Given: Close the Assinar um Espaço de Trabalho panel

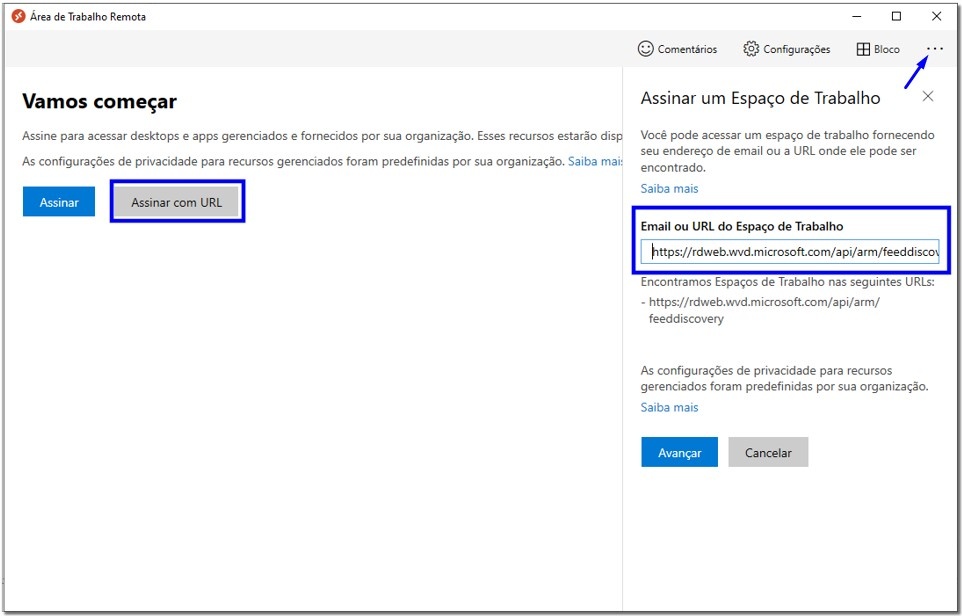Looking at the screenshot, I should [x=928, y=97].
